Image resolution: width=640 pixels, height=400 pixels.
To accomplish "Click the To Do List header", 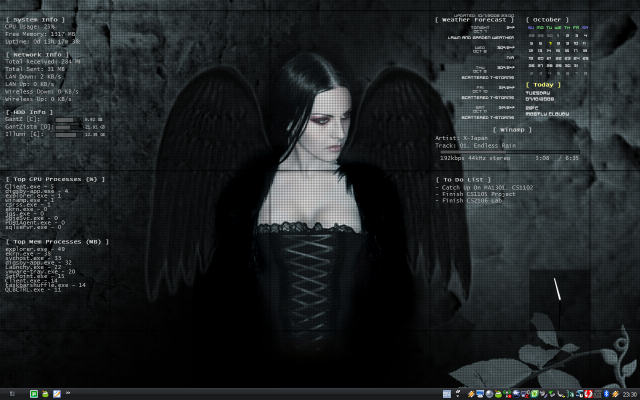I will [x=463, y=180].
